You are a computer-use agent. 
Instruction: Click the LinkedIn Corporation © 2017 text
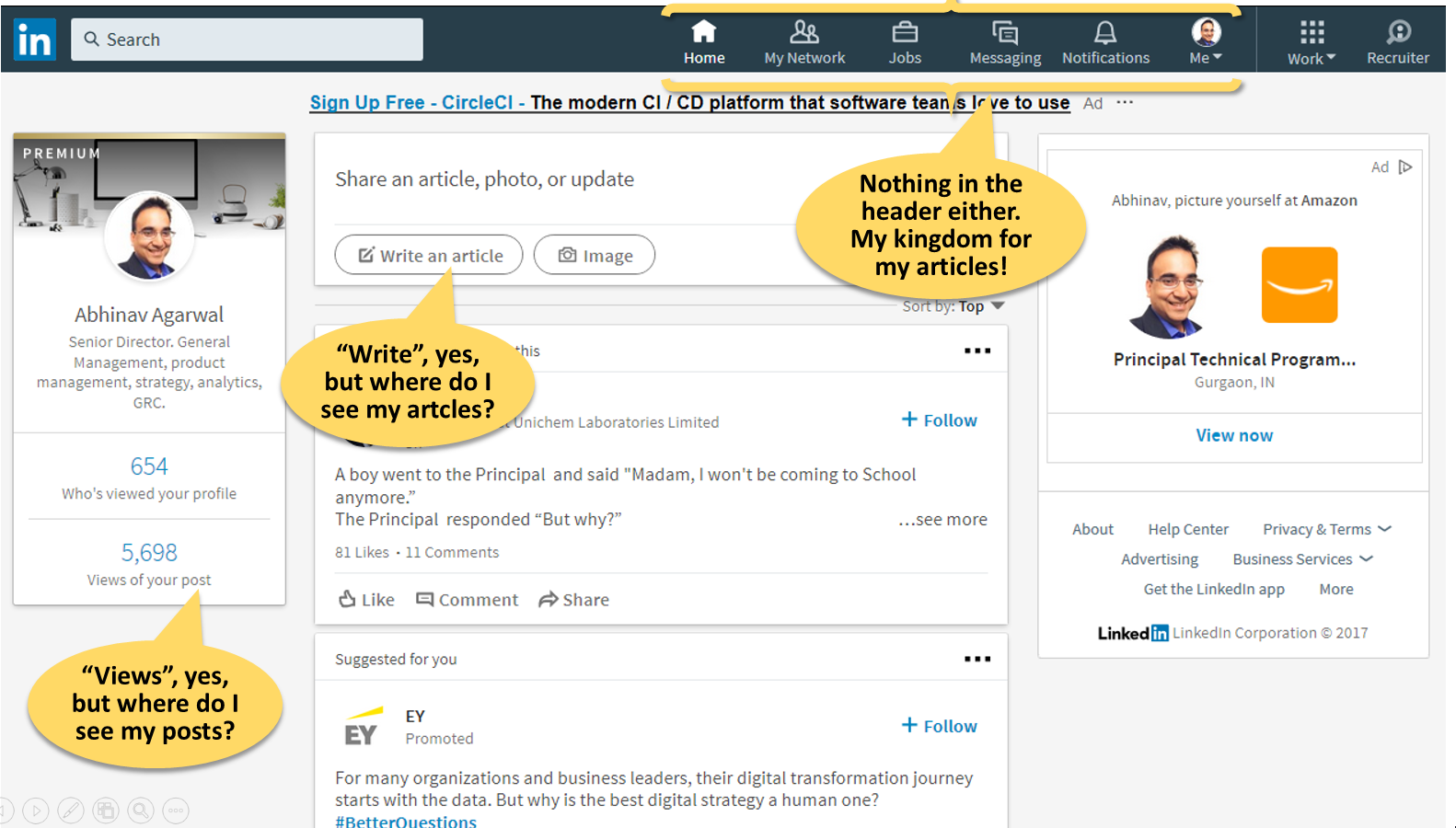coord(1270,633)
